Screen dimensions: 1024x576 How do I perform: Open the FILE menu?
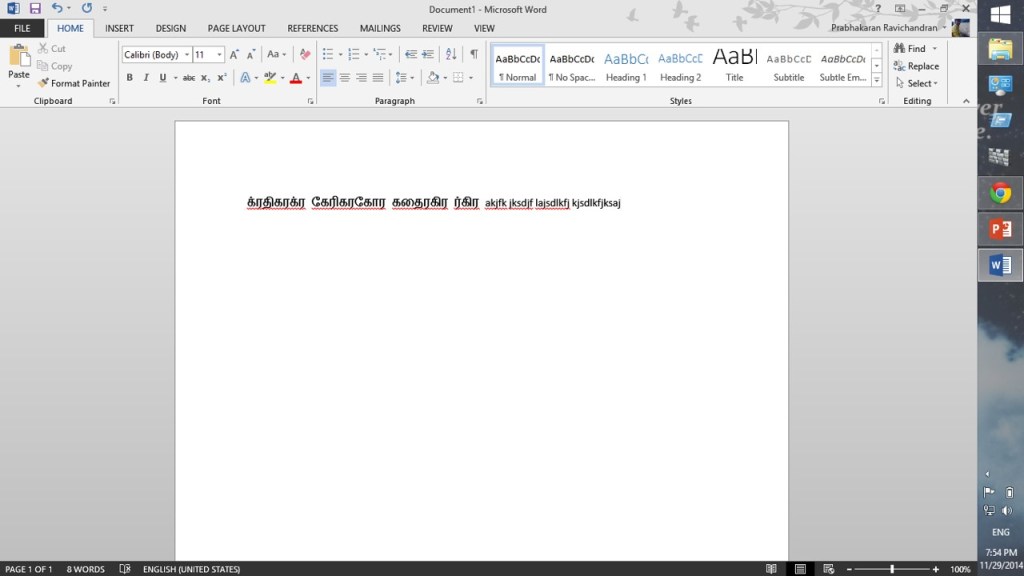21,29
